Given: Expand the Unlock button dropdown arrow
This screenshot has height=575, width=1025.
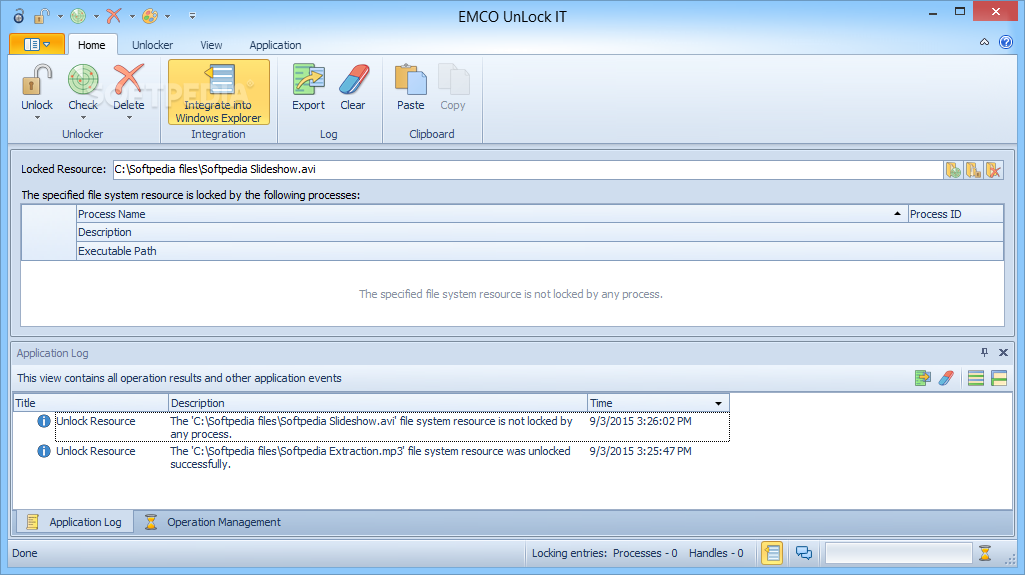Looking at the screenshot, I should [37, 118].
